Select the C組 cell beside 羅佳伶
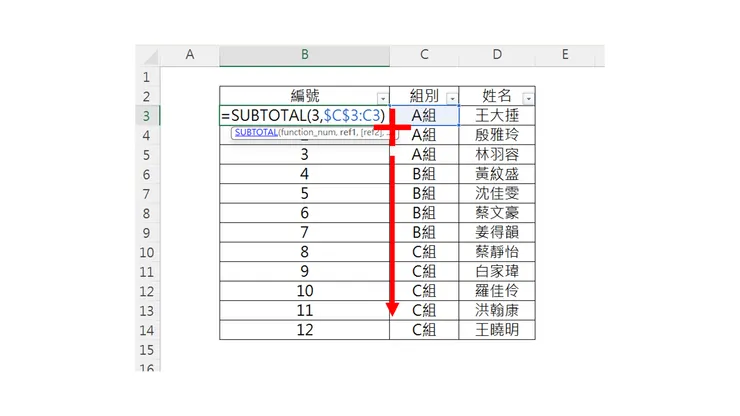Viewport: 740px width, 416px height. coord(424,291)
